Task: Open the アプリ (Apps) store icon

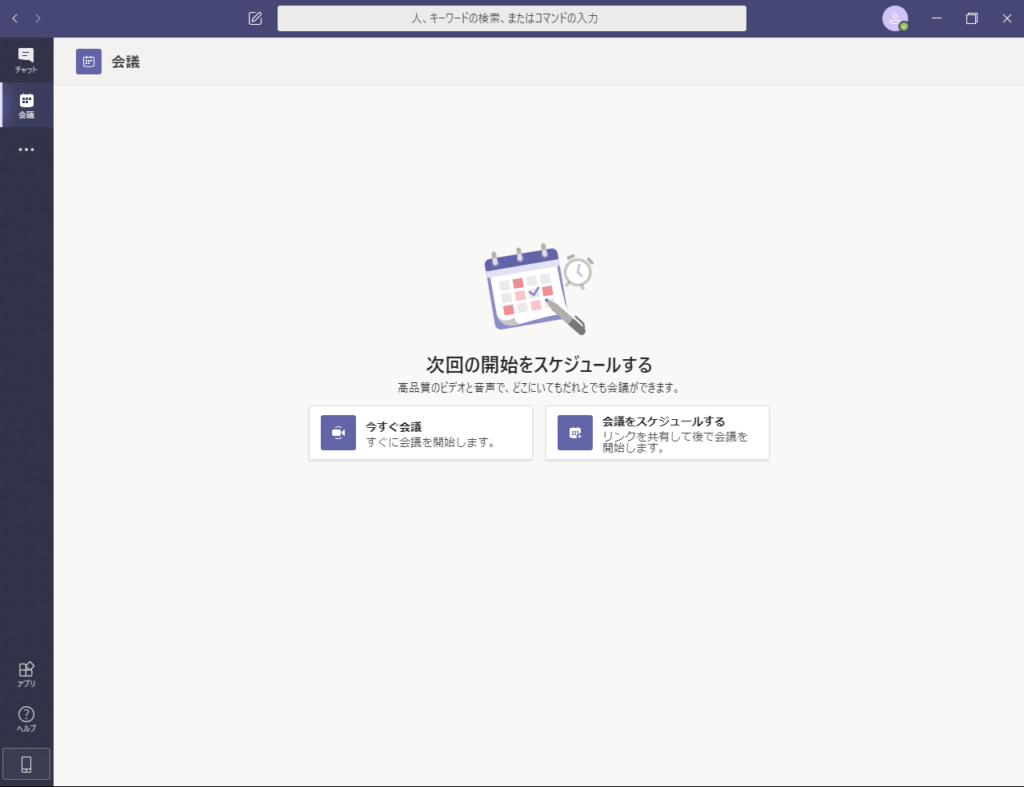Action: tap(26, 674)
